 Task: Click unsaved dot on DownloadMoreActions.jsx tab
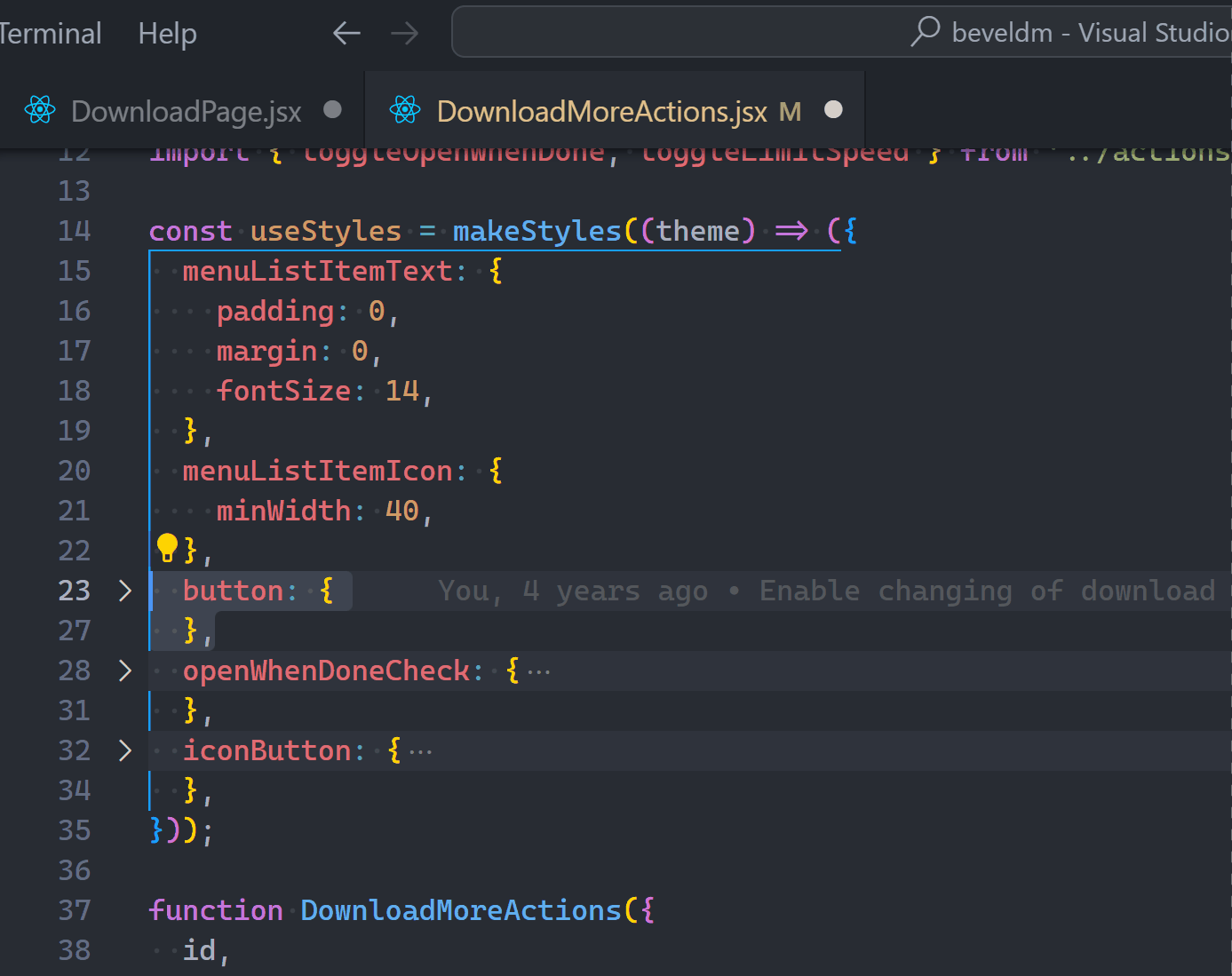pos(833,109)
